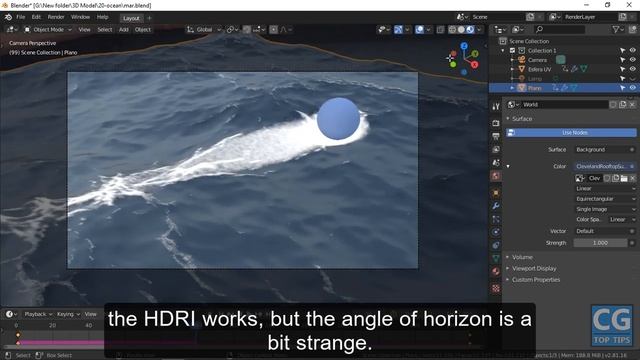Open Modifiers properties tab wrench icon
The height and width of the screenshot is (360, 640).
click(x=496, y=206)
